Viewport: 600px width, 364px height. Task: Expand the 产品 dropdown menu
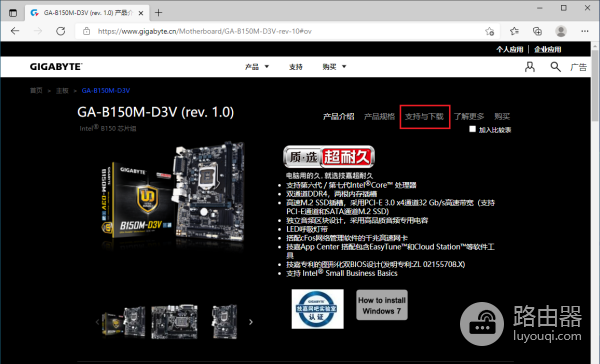(x=257, y=67)
